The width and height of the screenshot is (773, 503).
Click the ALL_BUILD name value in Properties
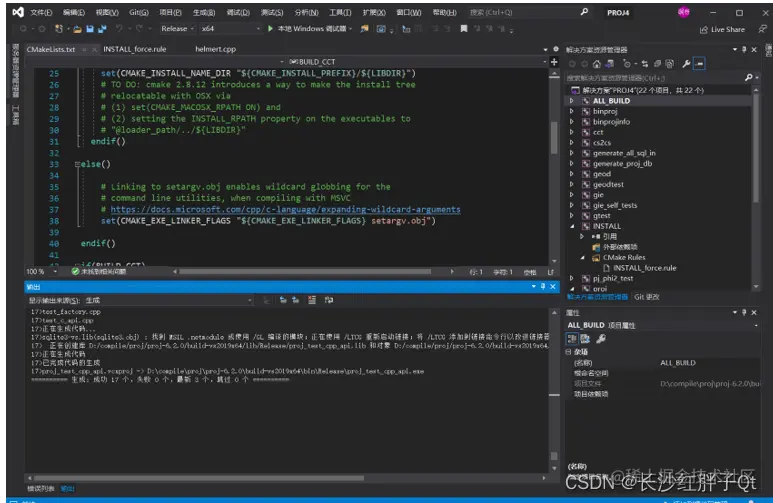678,363
